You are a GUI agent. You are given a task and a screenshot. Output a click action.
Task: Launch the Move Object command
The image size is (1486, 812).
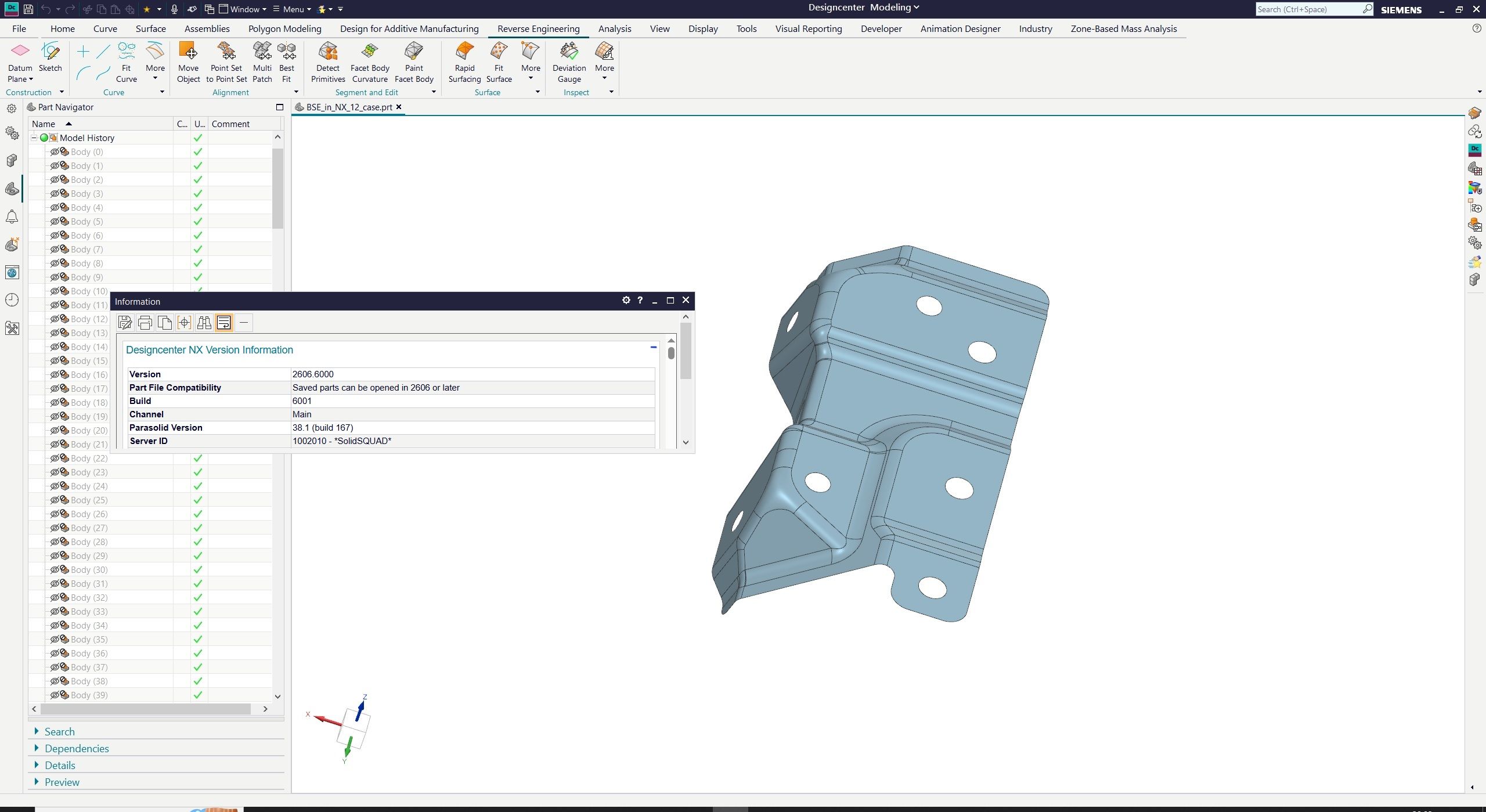189,62
